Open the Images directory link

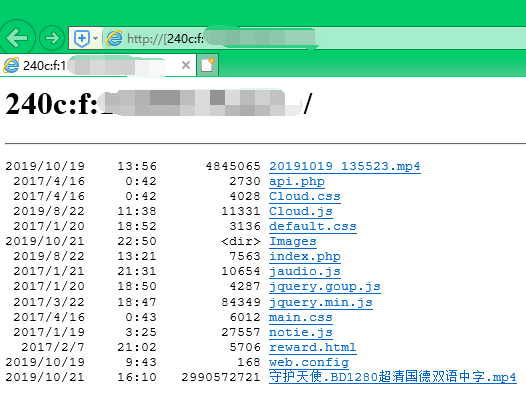pos(293,241)
